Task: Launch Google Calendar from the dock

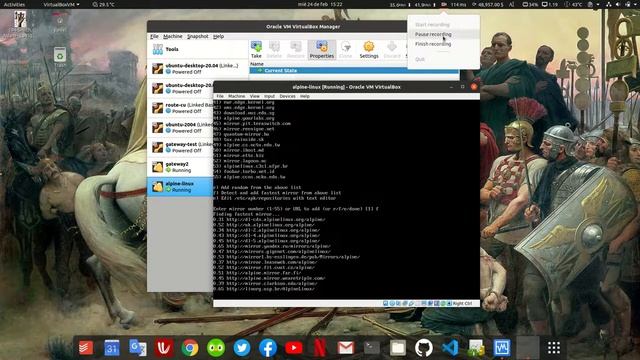Action: tap(112, 348)
